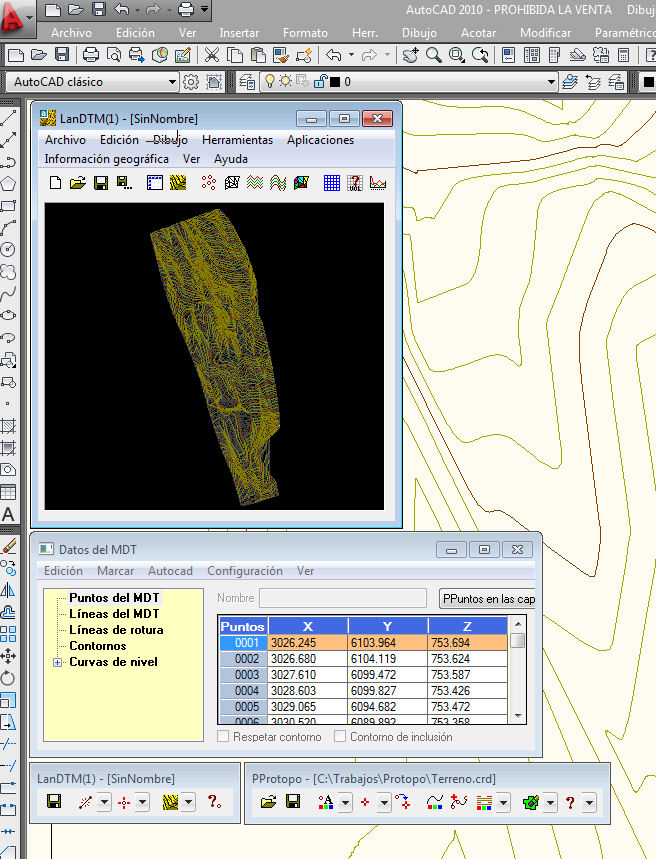The image size is (656, 859).
Task: Click the 'Nombre' input field
Action: click(x=343, y=598)
